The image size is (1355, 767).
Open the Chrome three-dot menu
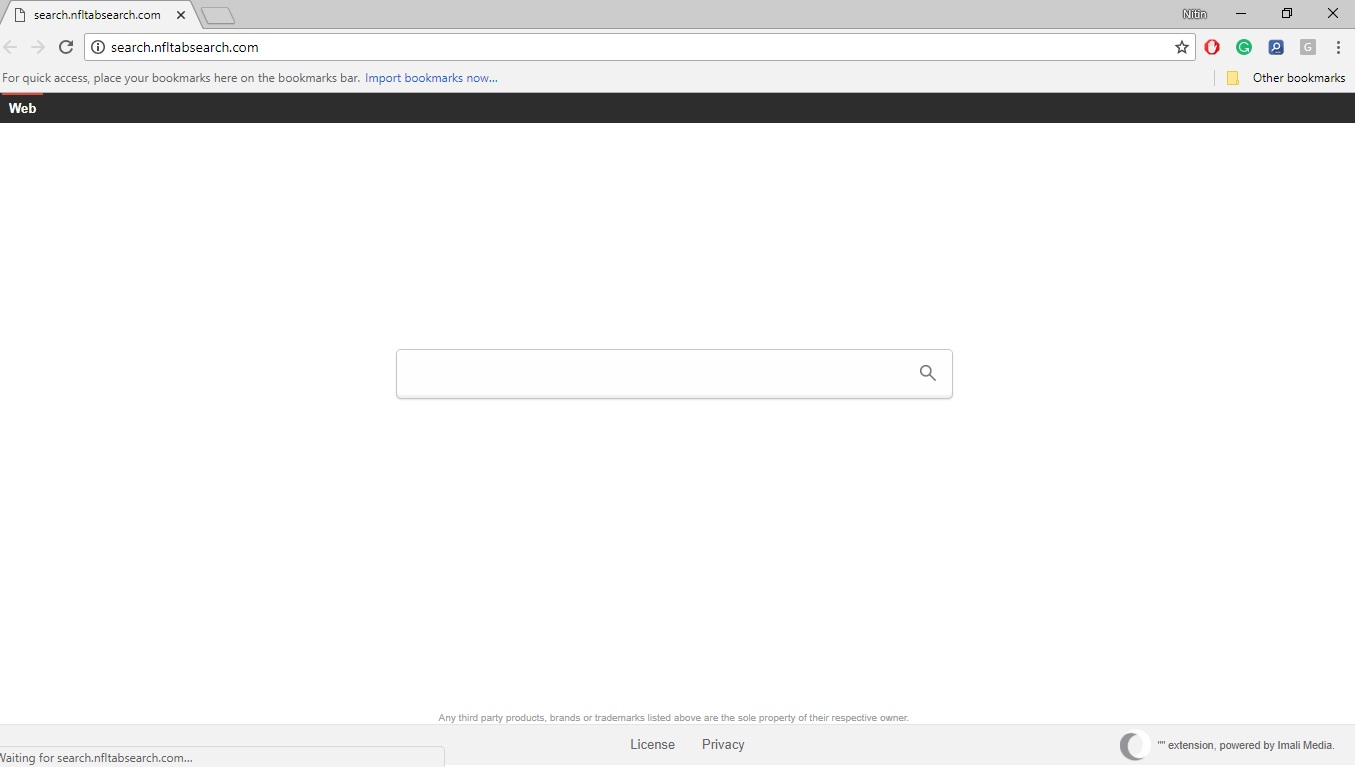[x=1339, y=46]
